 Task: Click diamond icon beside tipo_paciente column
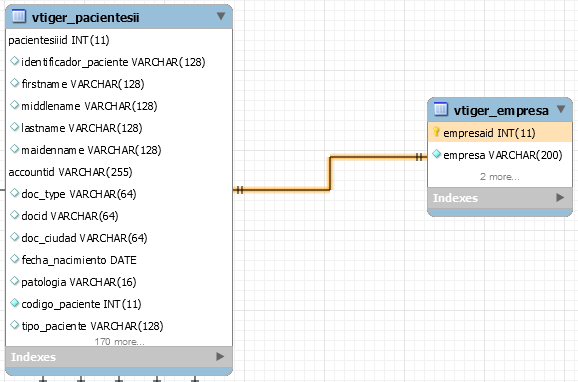[14, 325]
